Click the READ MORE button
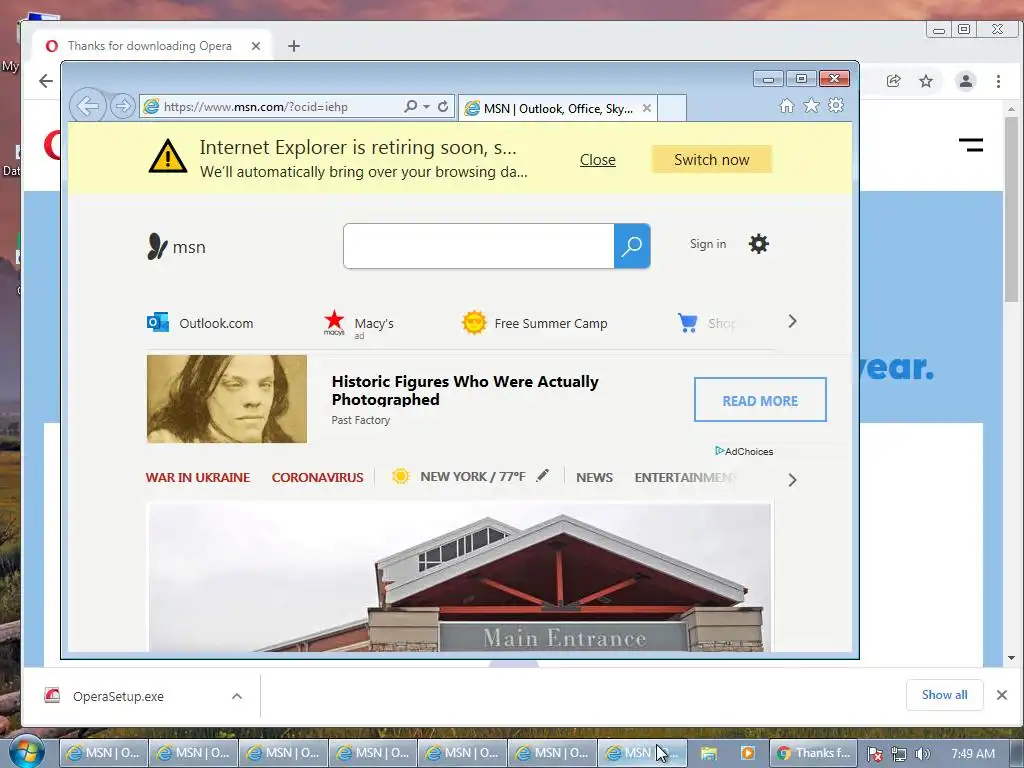This screenshot has width=1024, height=768. tap(760, 400)
